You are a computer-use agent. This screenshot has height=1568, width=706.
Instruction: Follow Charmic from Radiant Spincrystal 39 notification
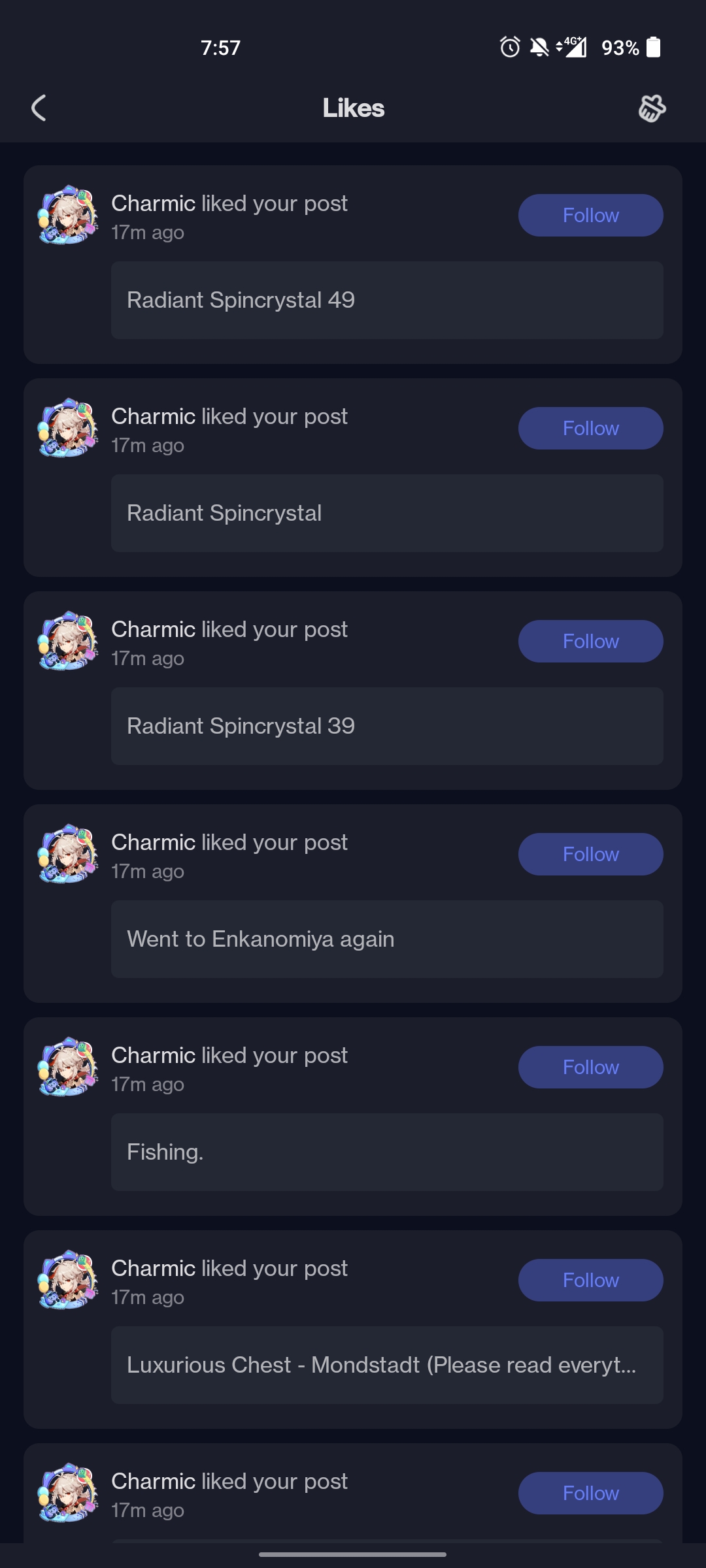(591, 641)
